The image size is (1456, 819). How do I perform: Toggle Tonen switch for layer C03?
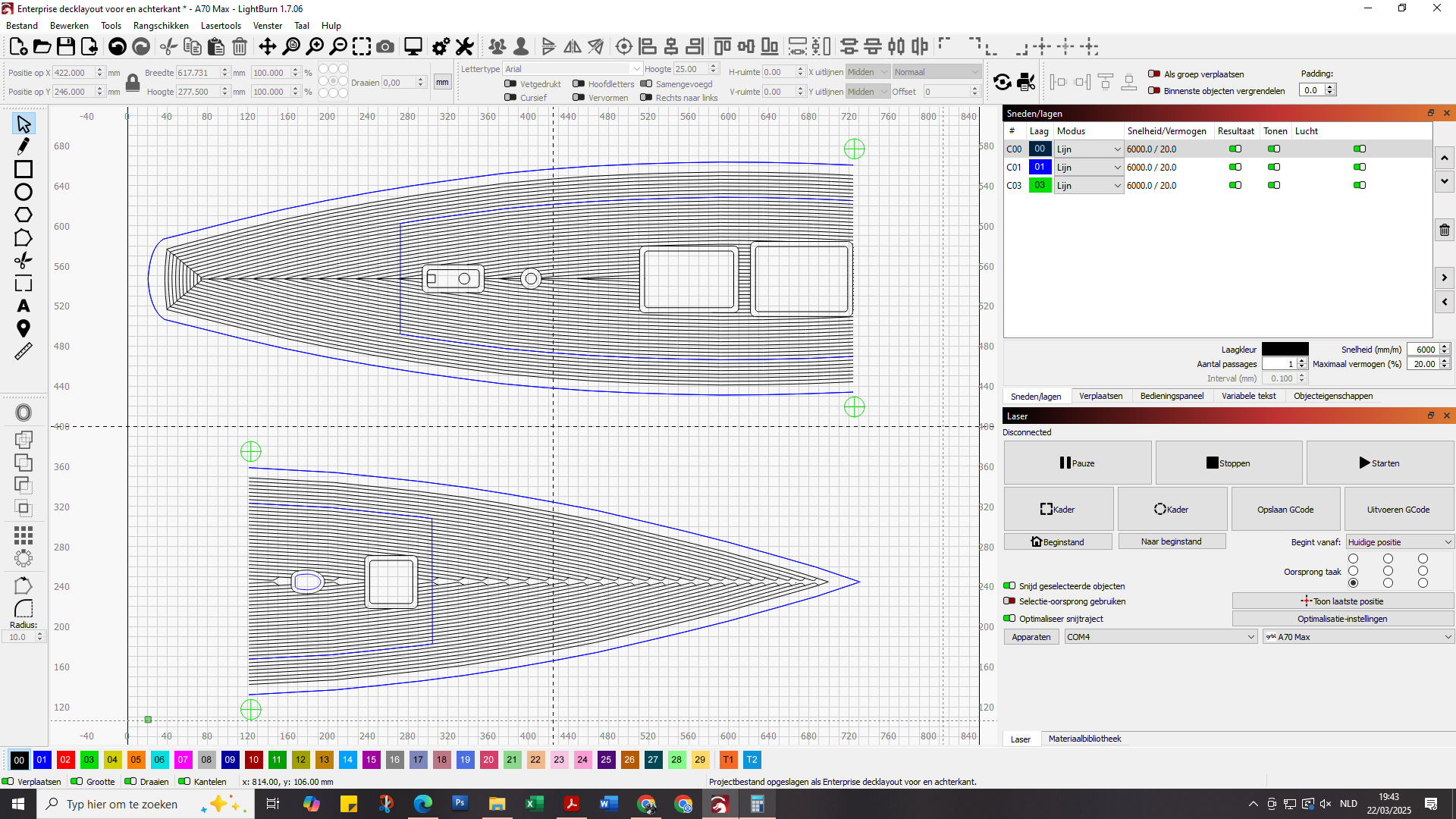[x=1274, y=186]
